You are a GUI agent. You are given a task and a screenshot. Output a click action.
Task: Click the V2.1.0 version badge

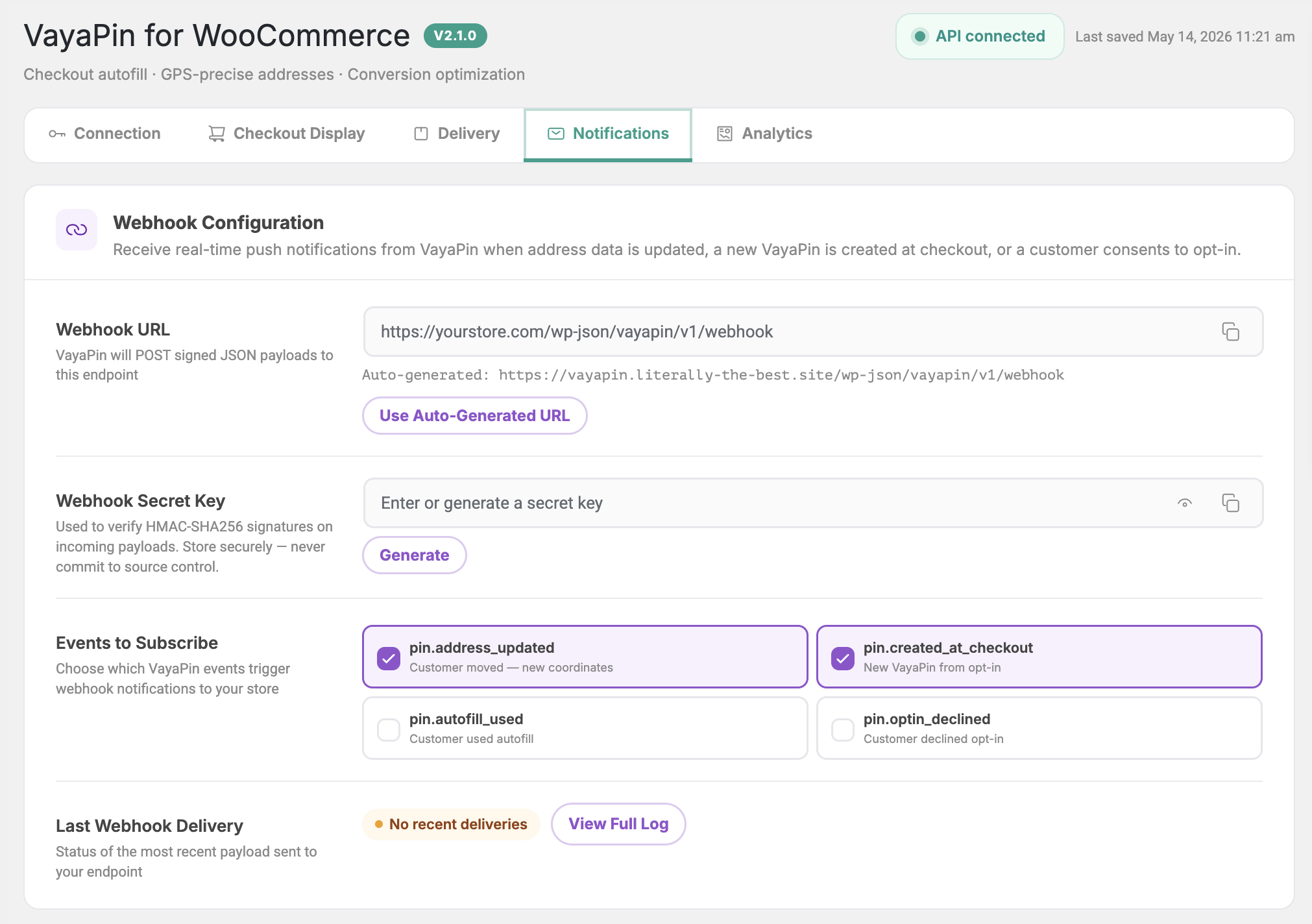456,36
